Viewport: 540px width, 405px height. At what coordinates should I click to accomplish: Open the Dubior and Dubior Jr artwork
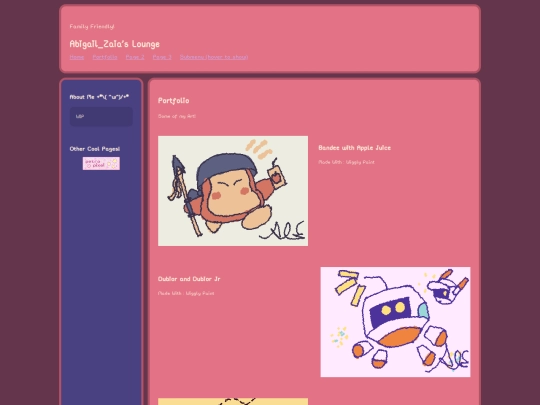click(395, 322)
